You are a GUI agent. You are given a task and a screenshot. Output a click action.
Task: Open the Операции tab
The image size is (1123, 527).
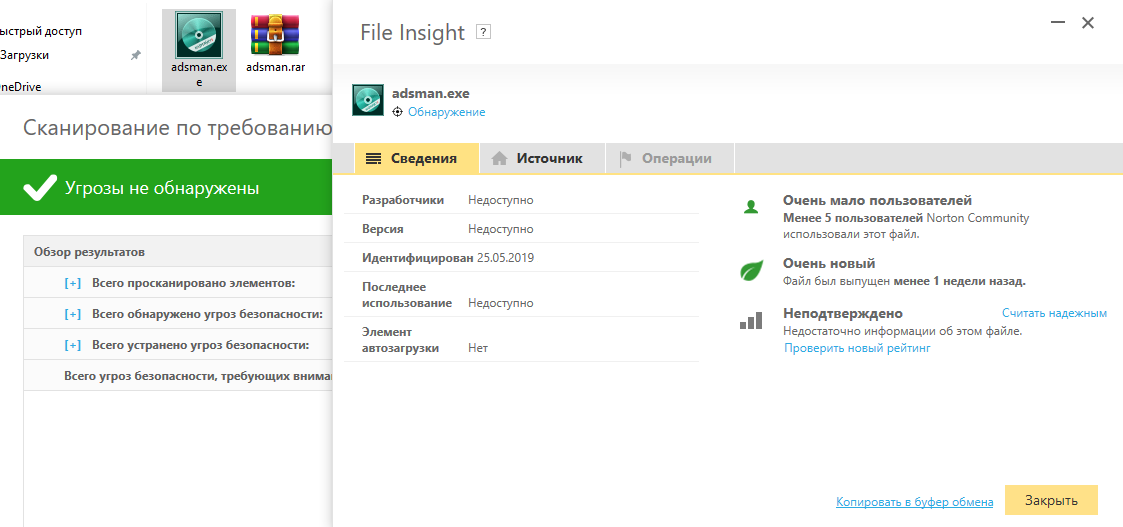click(x=670, y=158)
